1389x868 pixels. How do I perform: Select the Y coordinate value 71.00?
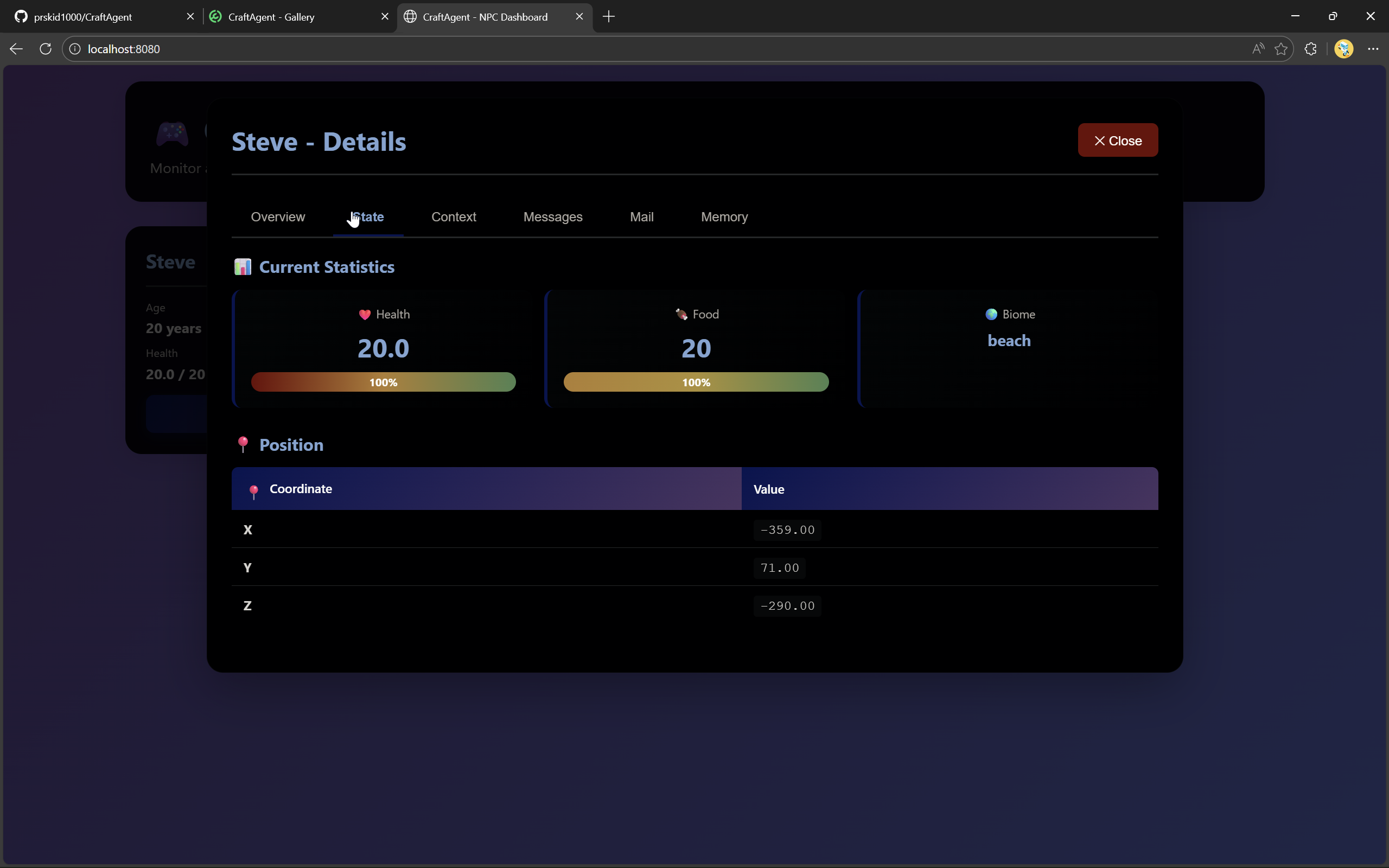click(x=780, y=568)
